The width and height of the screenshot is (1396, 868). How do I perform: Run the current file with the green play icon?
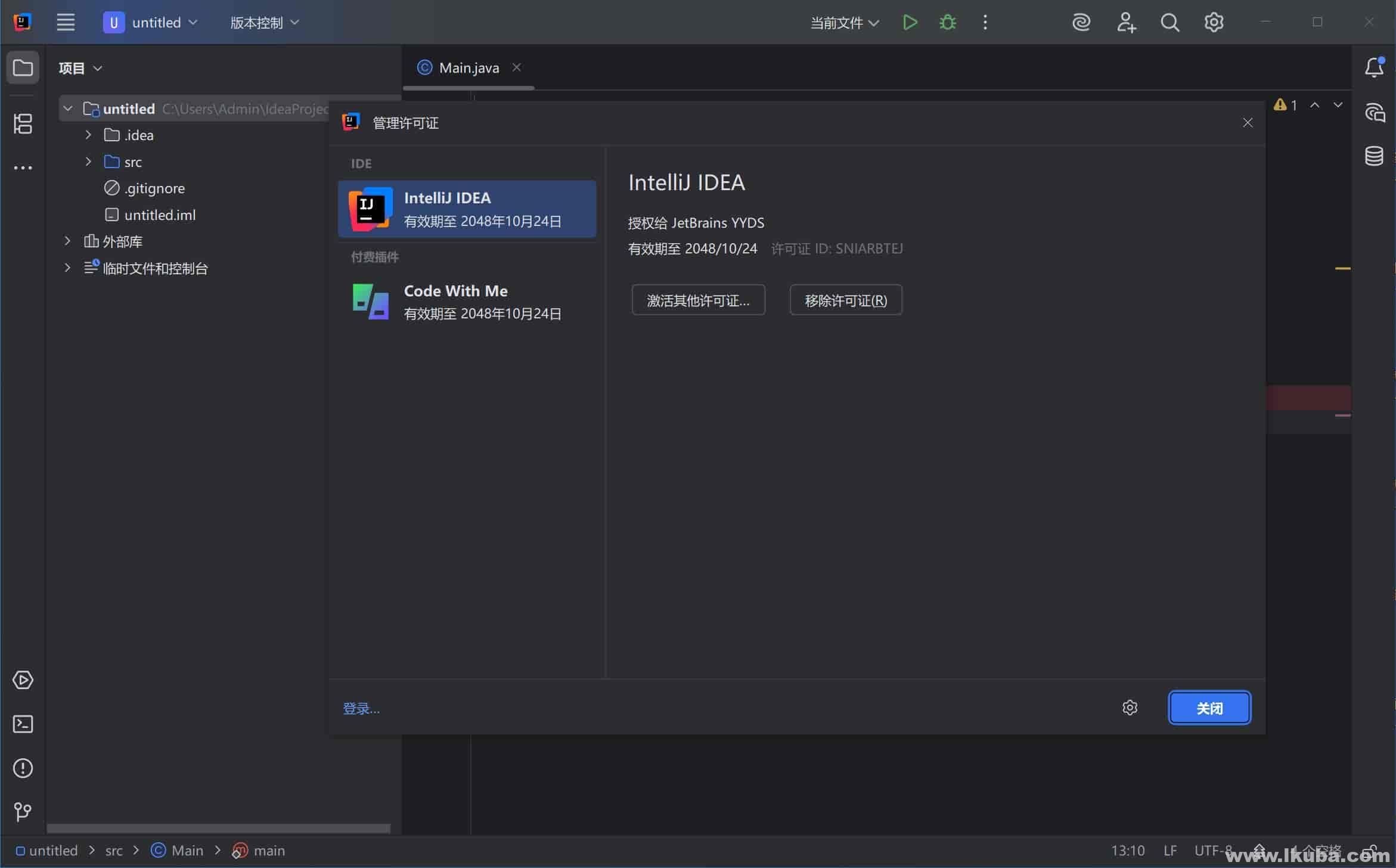[910, 23]
